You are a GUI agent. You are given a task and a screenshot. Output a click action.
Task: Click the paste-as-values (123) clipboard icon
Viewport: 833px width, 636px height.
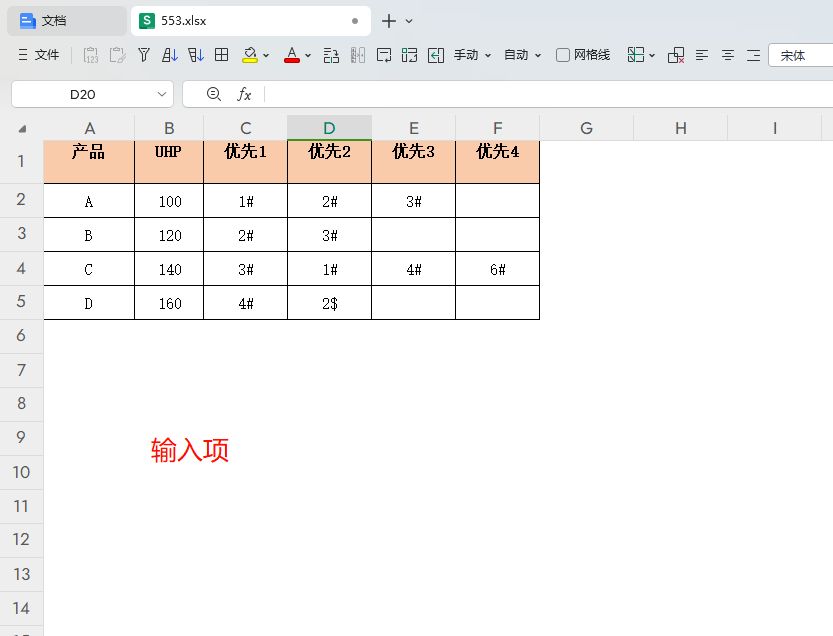click(91, 55)
